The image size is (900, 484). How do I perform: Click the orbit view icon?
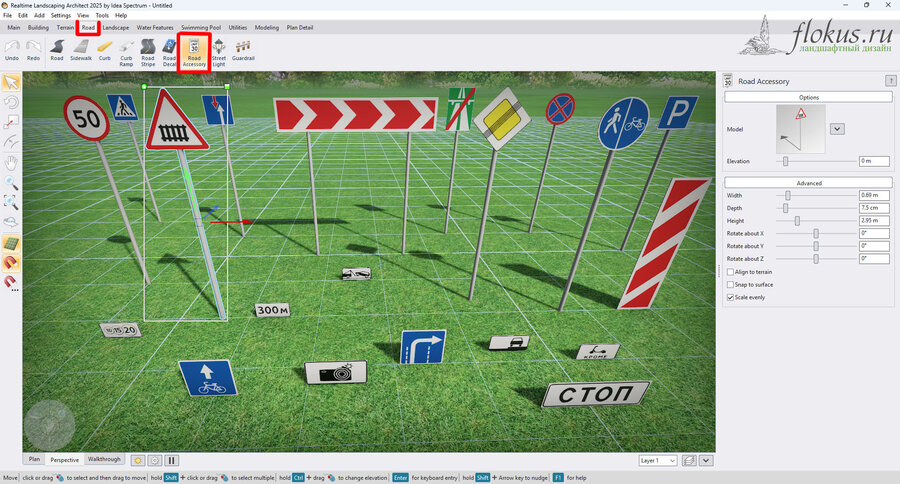11,222
